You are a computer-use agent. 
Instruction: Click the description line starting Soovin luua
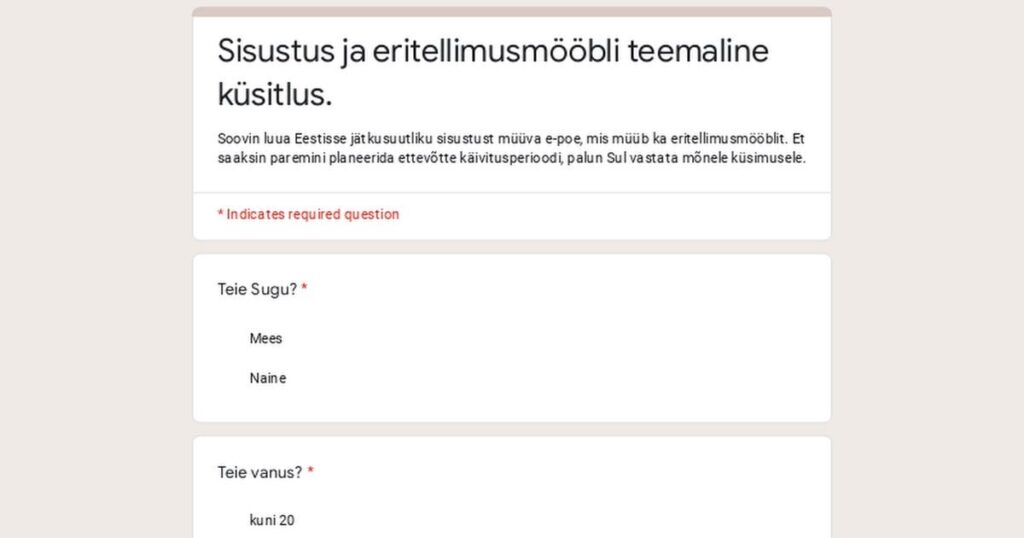click(511, 138)
